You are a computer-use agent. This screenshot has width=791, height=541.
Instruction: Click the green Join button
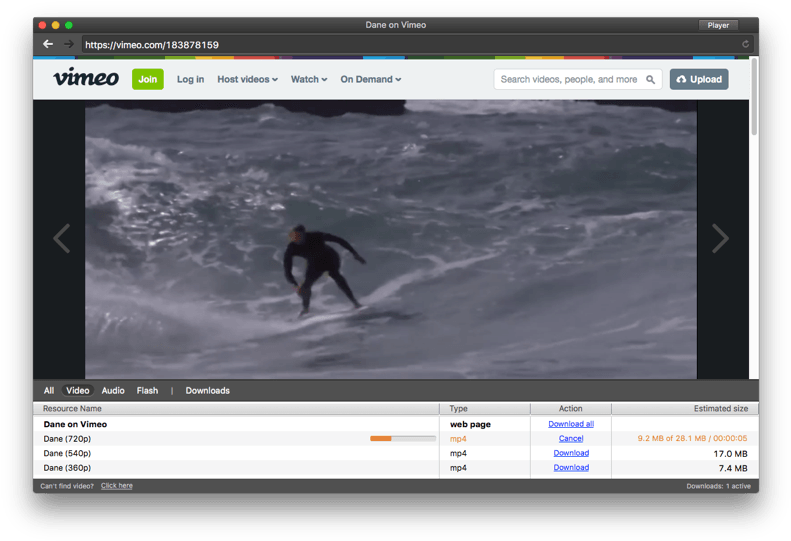[x=148, y=79]
